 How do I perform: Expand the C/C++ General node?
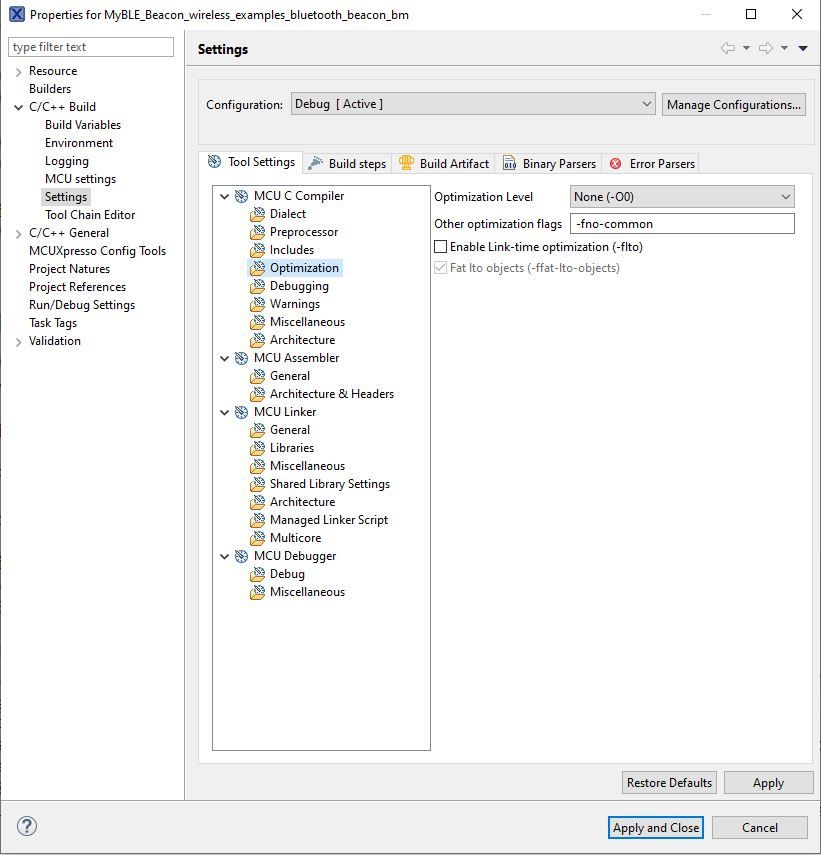click(x=19, y=233)
